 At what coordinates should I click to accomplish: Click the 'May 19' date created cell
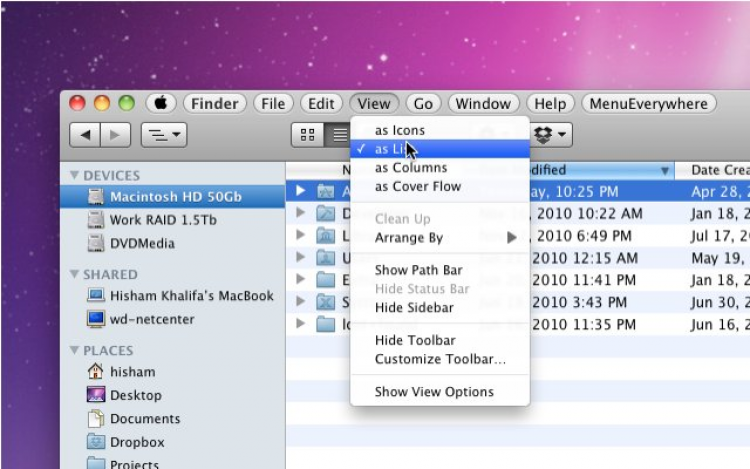(x=718, y=258)
